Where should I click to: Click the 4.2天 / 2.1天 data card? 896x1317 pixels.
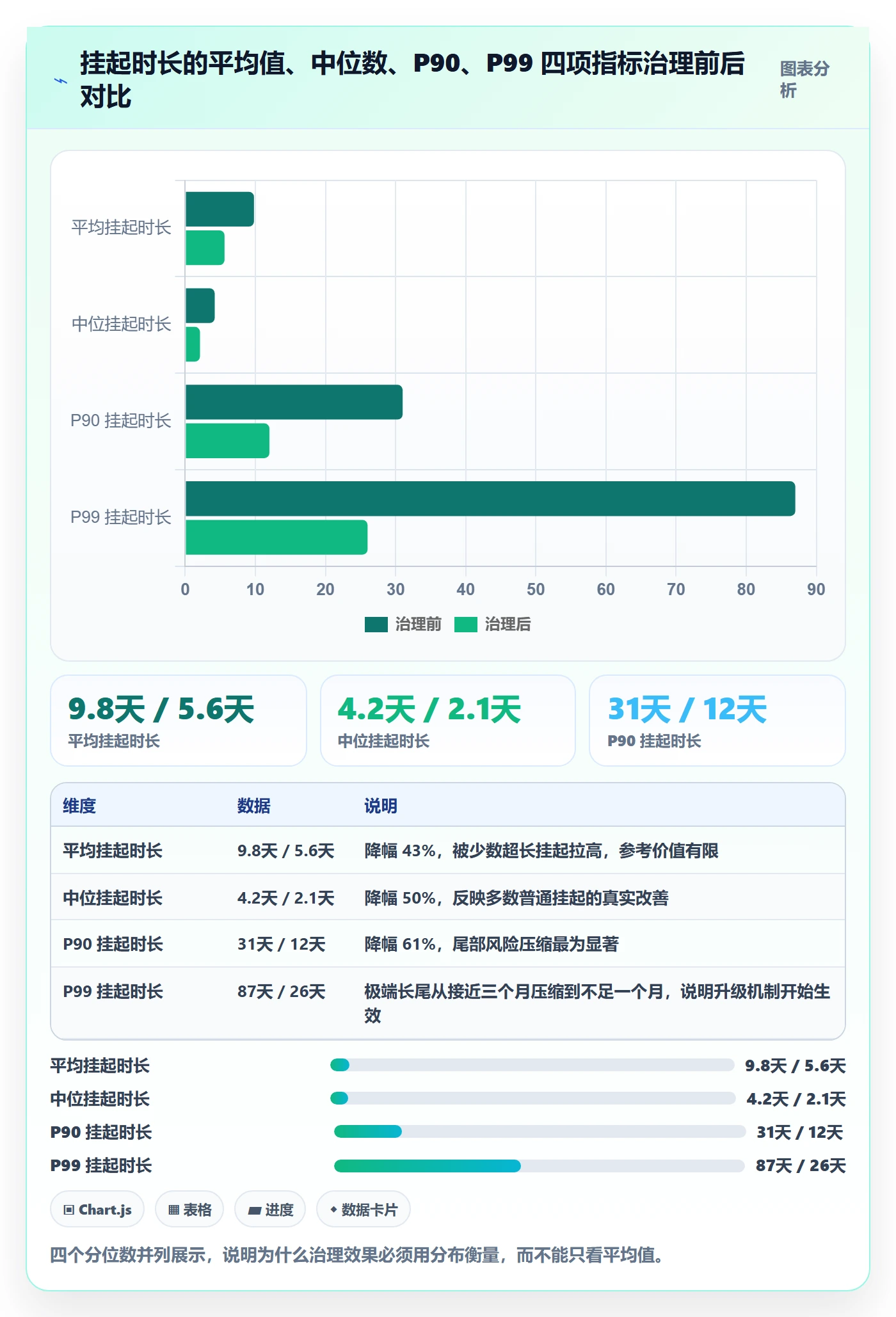point(448,721)
